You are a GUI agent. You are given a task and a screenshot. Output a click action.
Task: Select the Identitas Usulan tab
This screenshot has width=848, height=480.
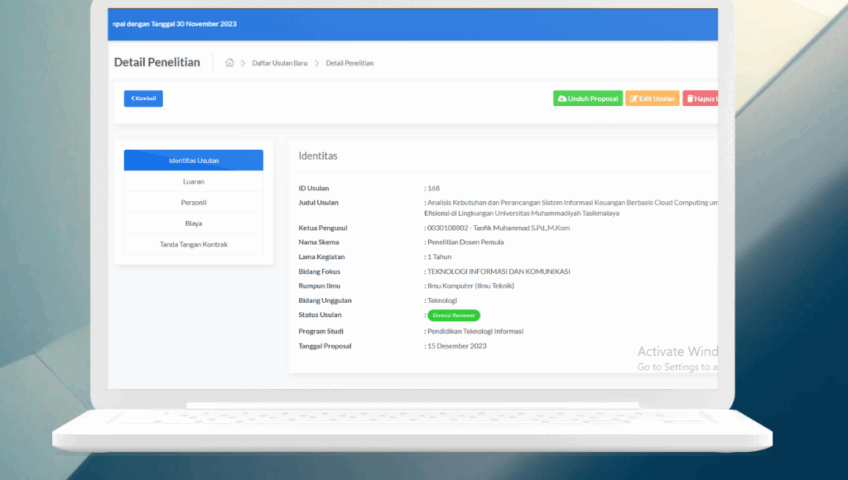click(x=194, y=160)
